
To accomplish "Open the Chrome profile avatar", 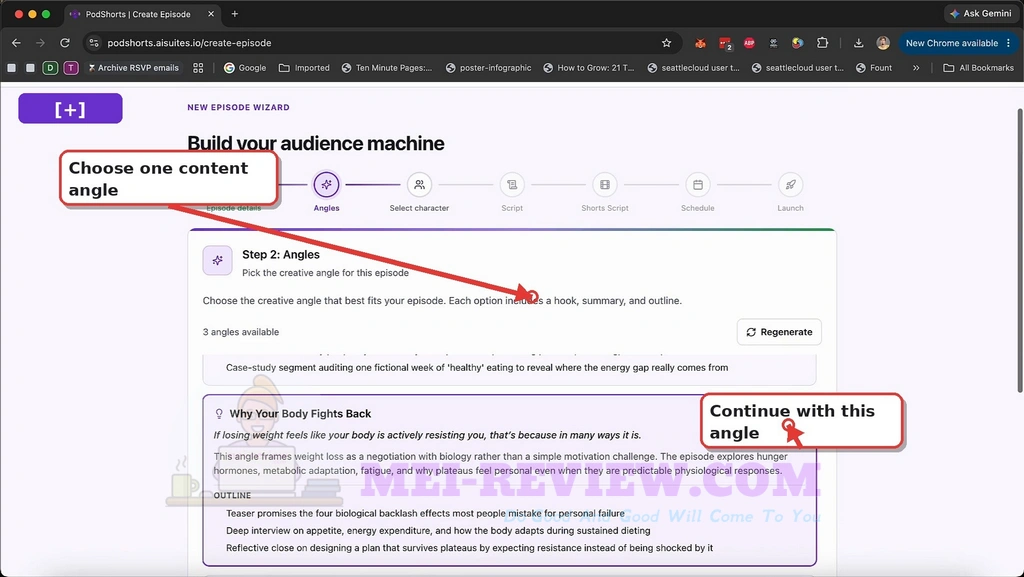I will point(883,43).
